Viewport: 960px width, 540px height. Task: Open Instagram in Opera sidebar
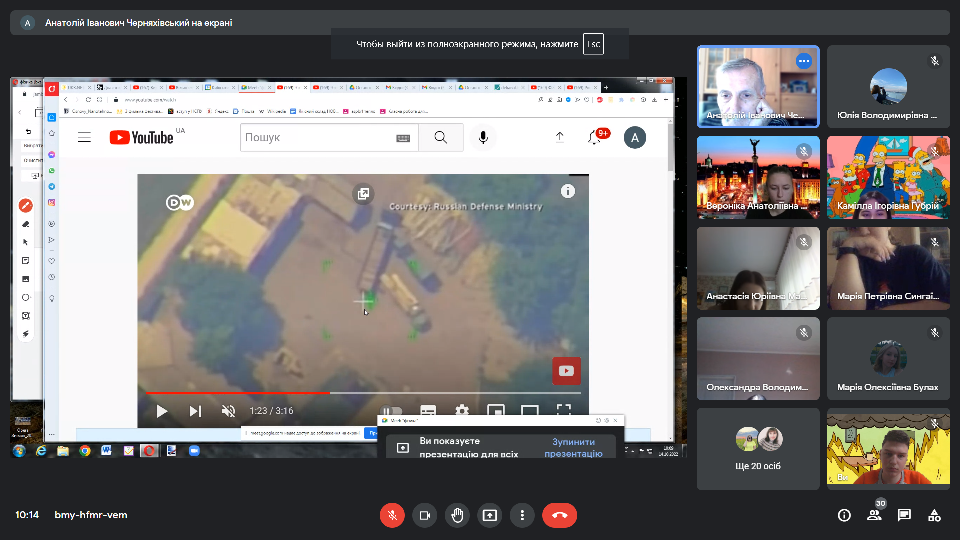[x=52, y=202]
